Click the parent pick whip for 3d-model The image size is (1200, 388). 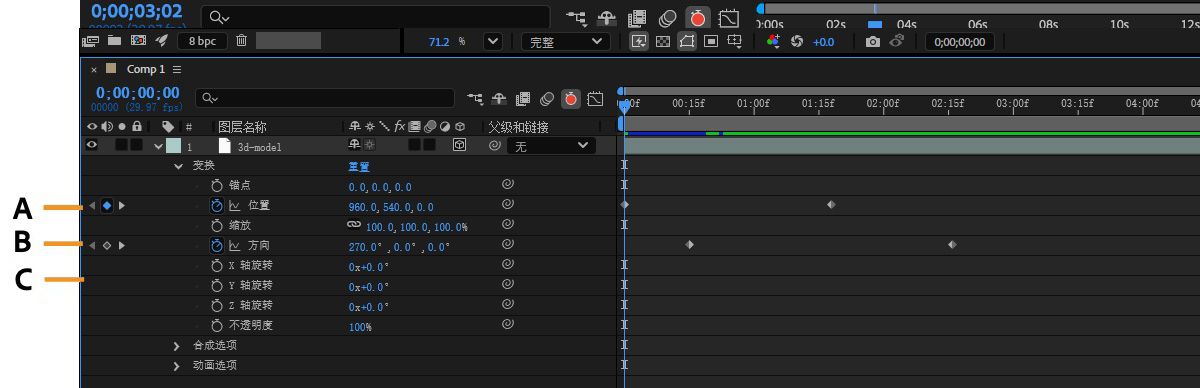pyautogui.click(x=494, y=146)
